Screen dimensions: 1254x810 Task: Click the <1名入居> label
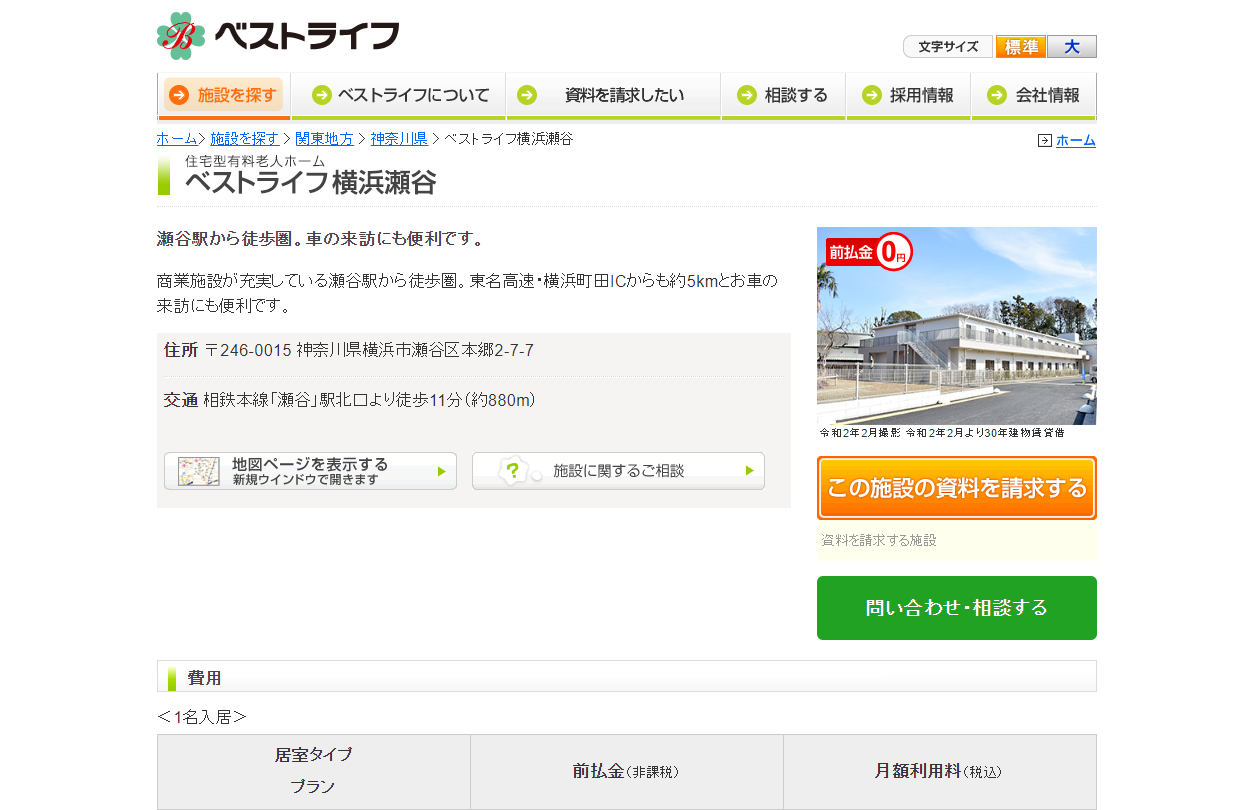tap(202, 717)
